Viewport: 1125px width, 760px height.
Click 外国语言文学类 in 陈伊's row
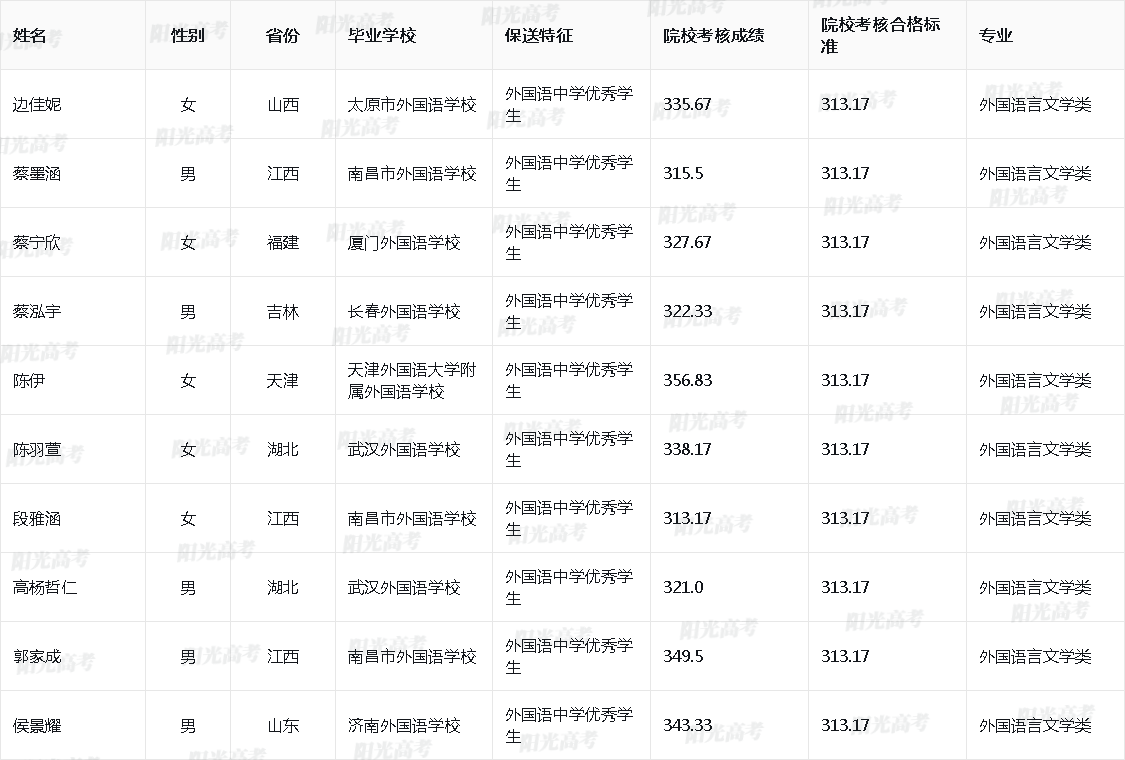click(1035, 380)
